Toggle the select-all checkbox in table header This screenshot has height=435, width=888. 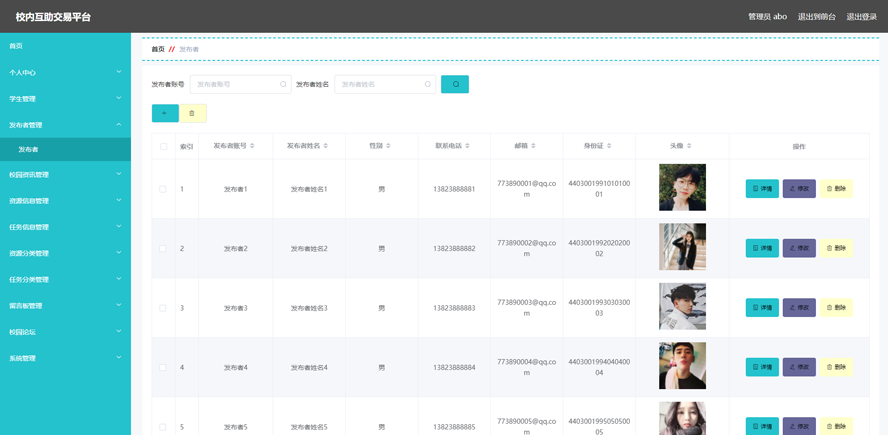[x=163, y=147]
